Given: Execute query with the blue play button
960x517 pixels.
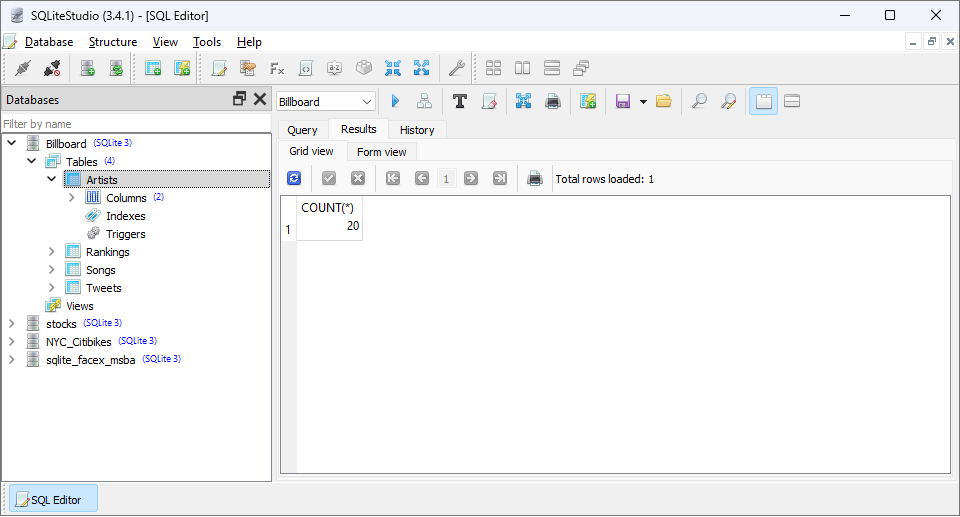Looking at the screenshot, I should 395,101.
